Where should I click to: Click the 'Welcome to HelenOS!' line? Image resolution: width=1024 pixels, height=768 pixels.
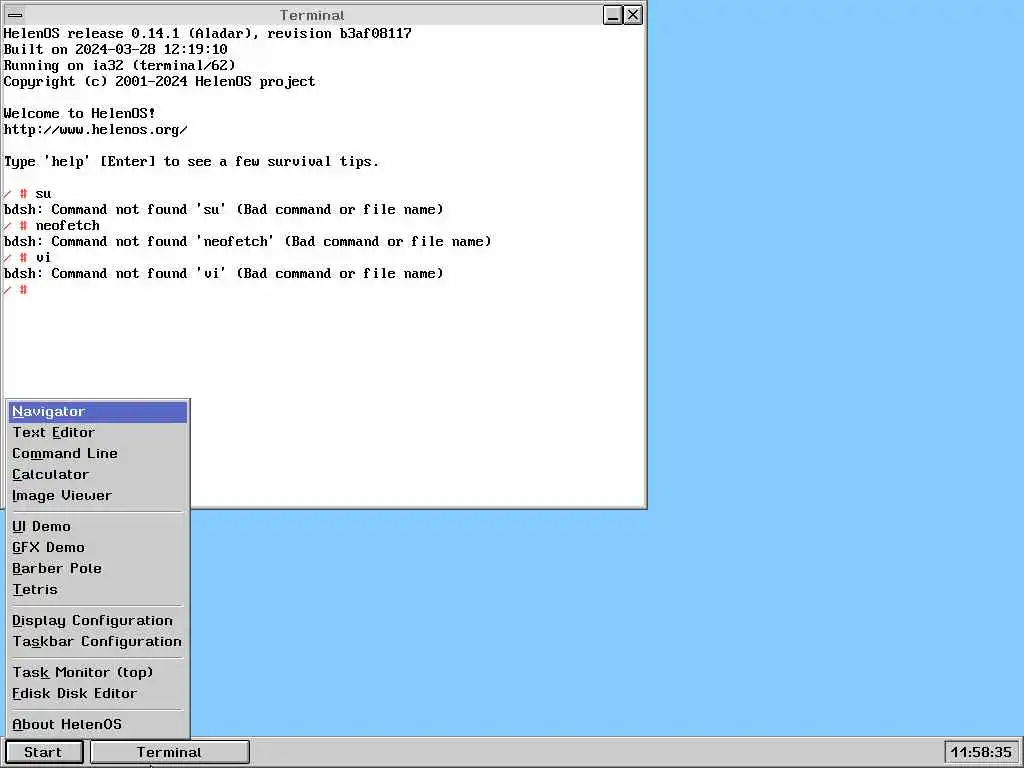[x=80, y=113]
